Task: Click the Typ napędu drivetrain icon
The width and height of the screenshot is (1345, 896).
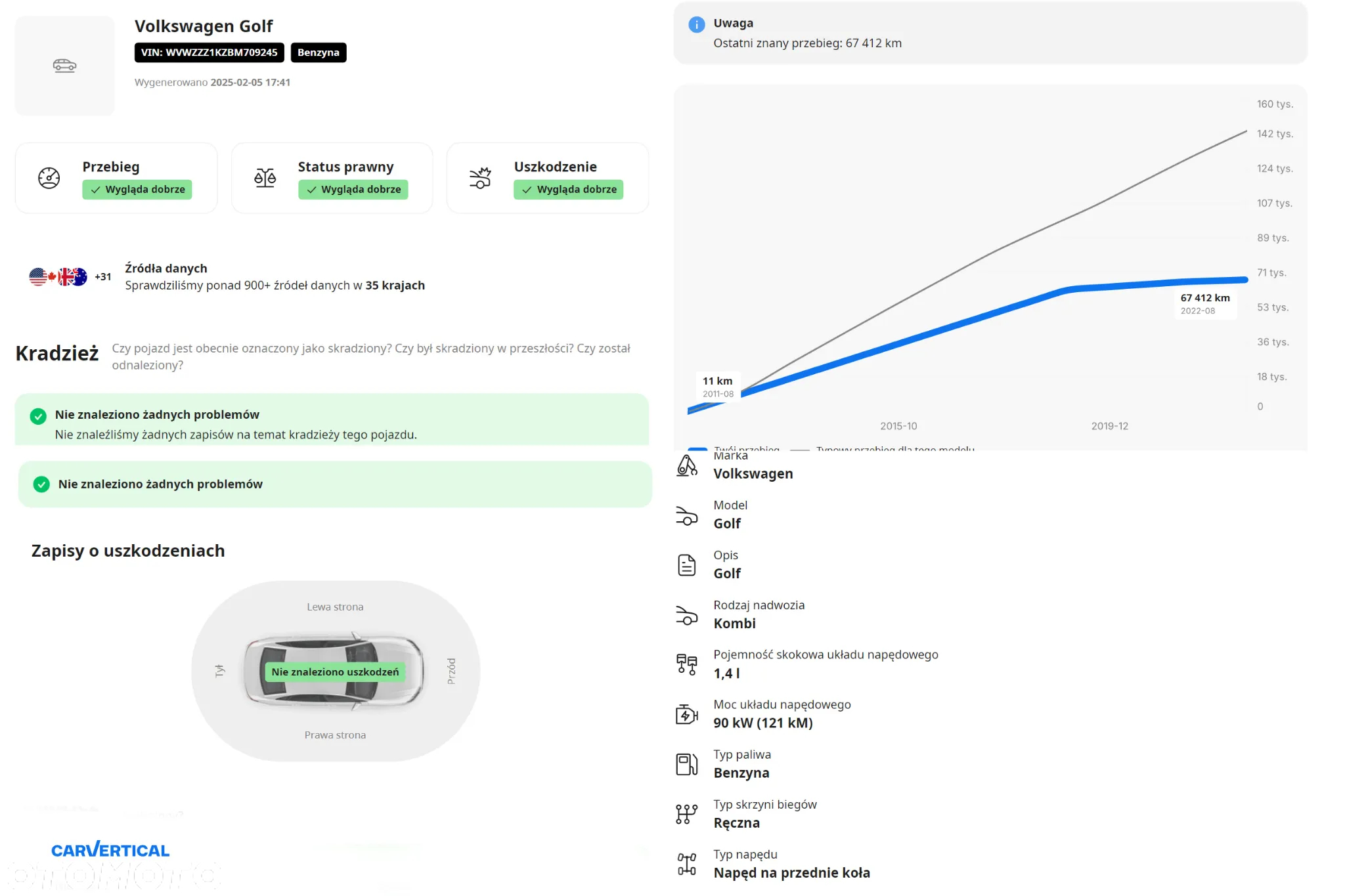Action: pos(687,864)
